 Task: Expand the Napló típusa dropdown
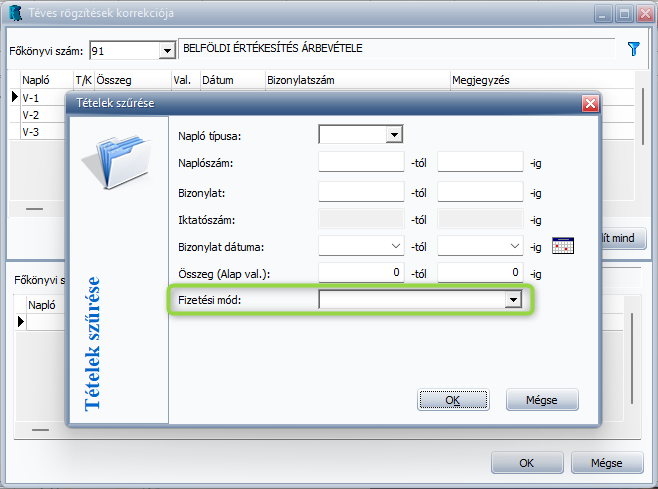[x=394, y=135]
